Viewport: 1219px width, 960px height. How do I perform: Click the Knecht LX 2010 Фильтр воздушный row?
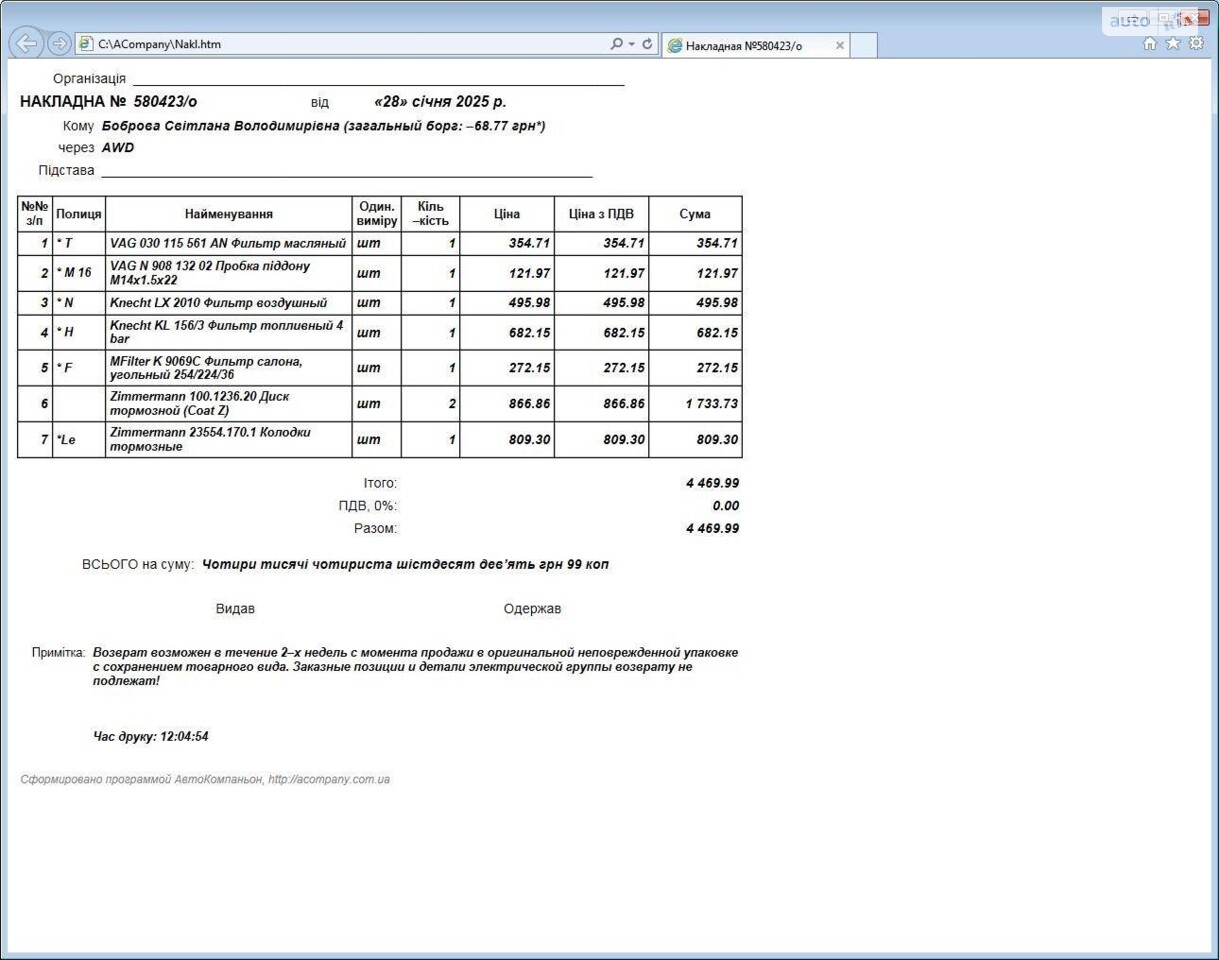pyautogui.click(x=218, y=303)
